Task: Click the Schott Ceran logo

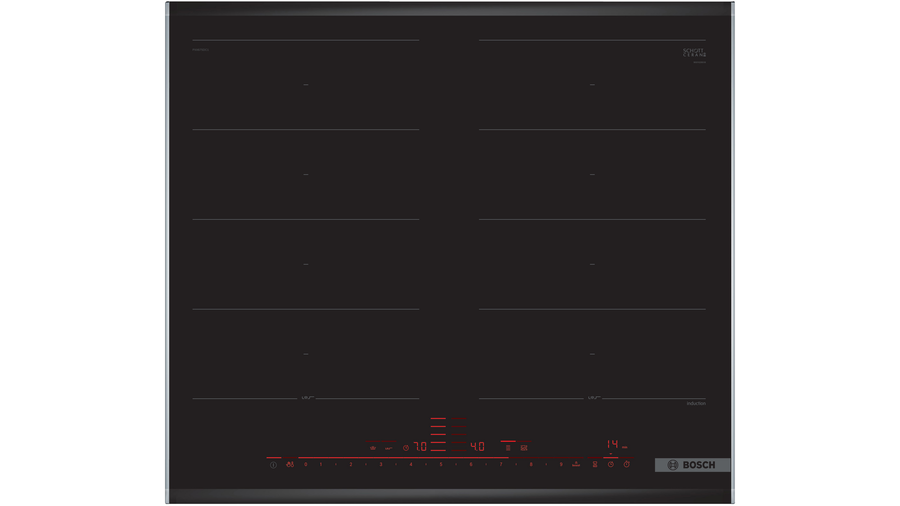Action: 694,53
